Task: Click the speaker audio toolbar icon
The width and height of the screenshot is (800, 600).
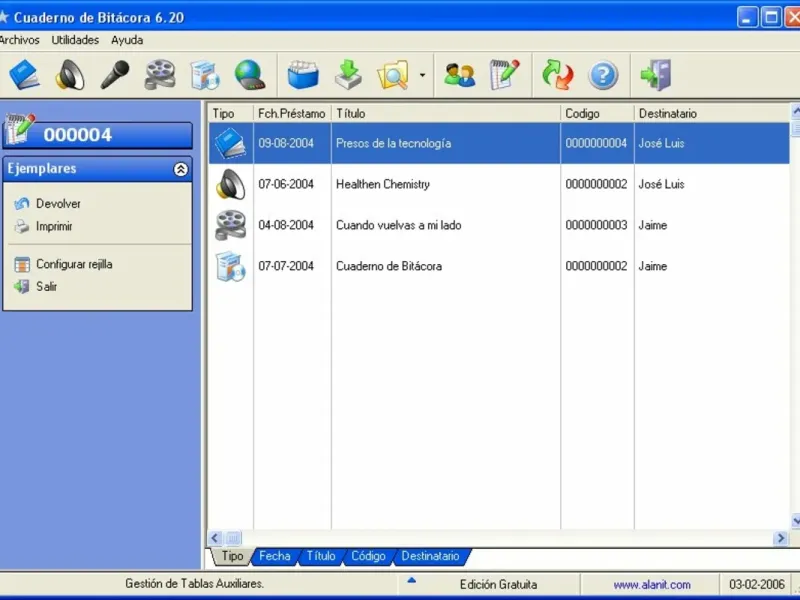Action: tap(70, 75)
